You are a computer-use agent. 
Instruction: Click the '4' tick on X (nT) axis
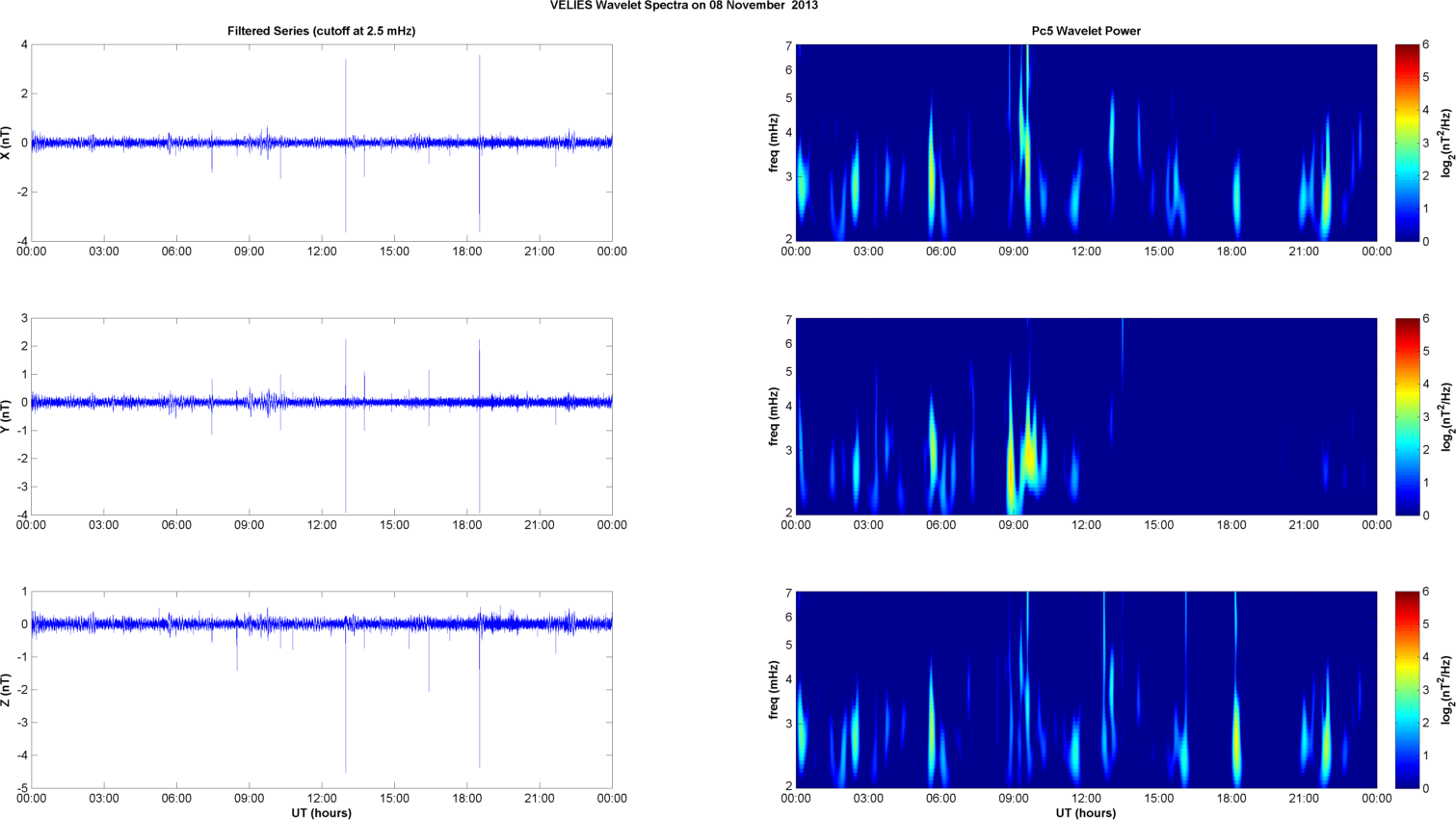24,45
